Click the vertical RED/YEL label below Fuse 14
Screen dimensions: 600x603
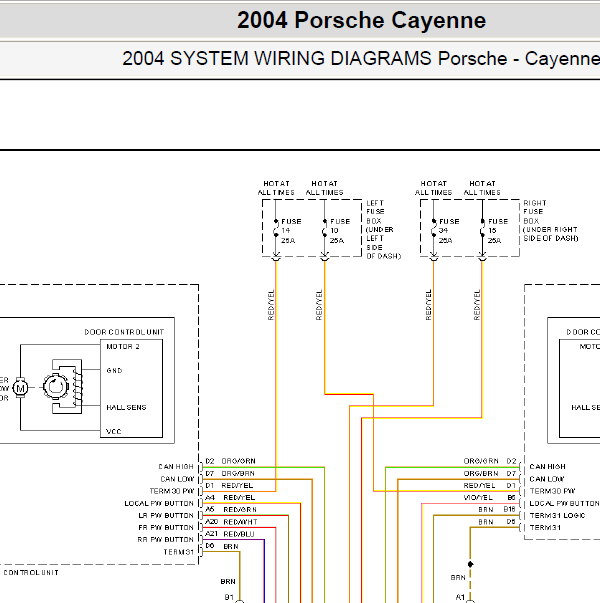[271, 305]
